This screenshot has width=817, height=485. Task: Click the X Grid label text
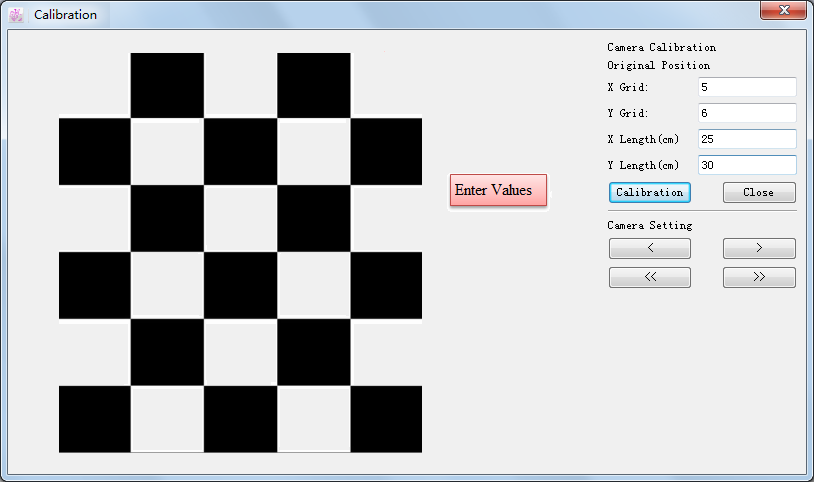(628, 88)
